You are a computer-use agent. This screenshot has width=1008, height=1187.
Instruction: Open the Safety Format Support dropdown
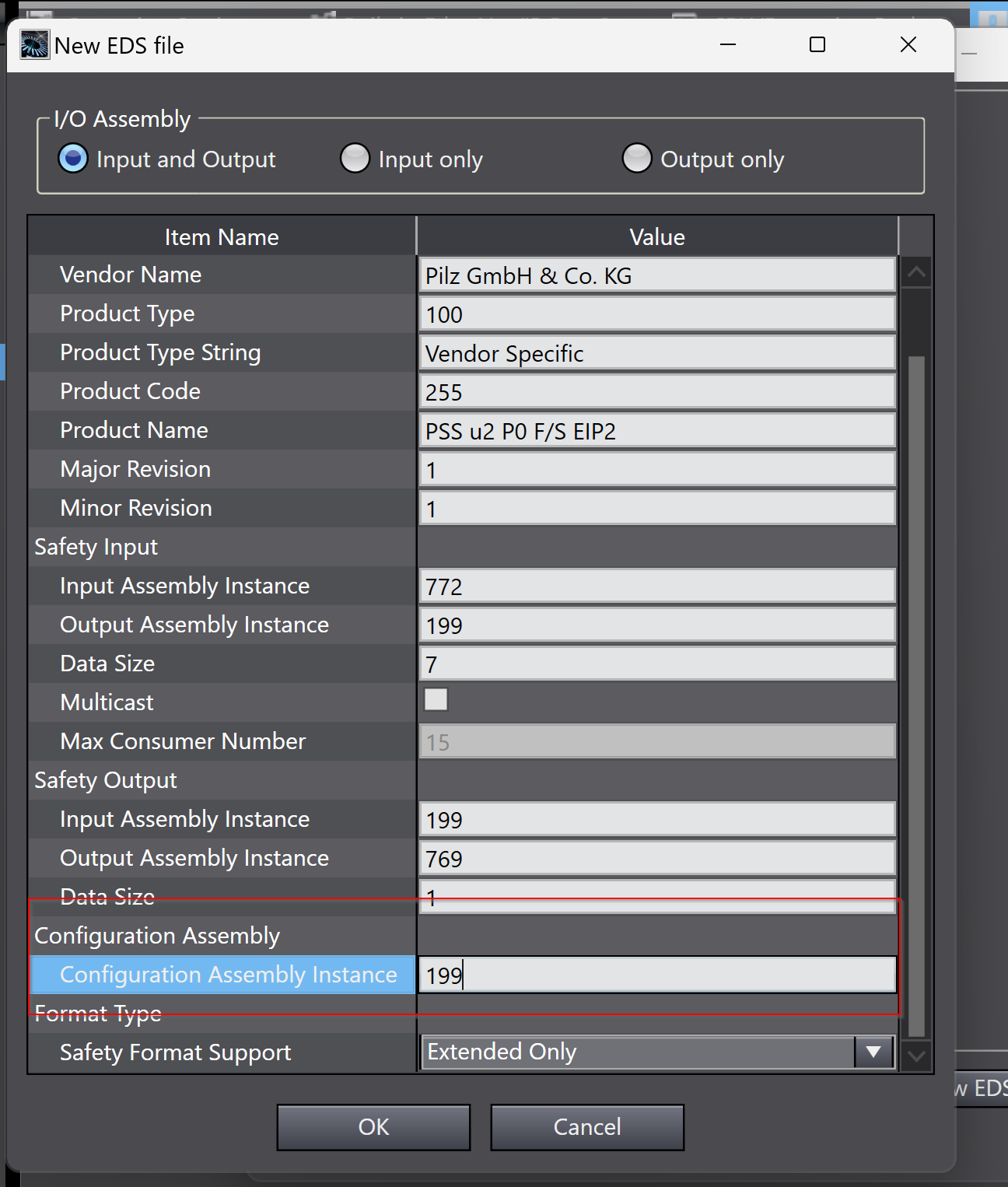click(873, 1052)
